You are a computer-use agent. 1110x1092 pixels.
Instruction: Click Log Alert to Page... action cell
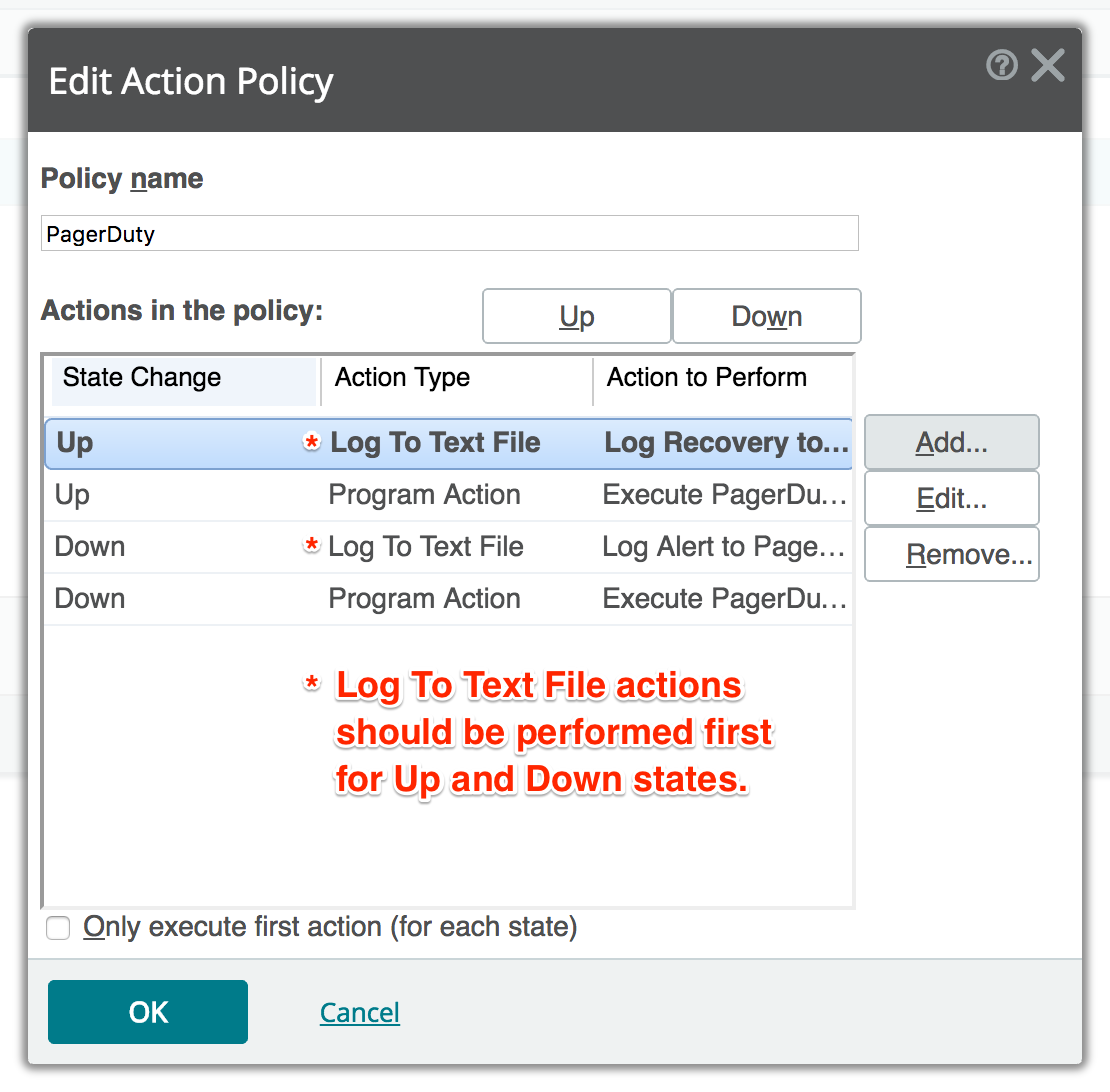click(x=724, y=547)
